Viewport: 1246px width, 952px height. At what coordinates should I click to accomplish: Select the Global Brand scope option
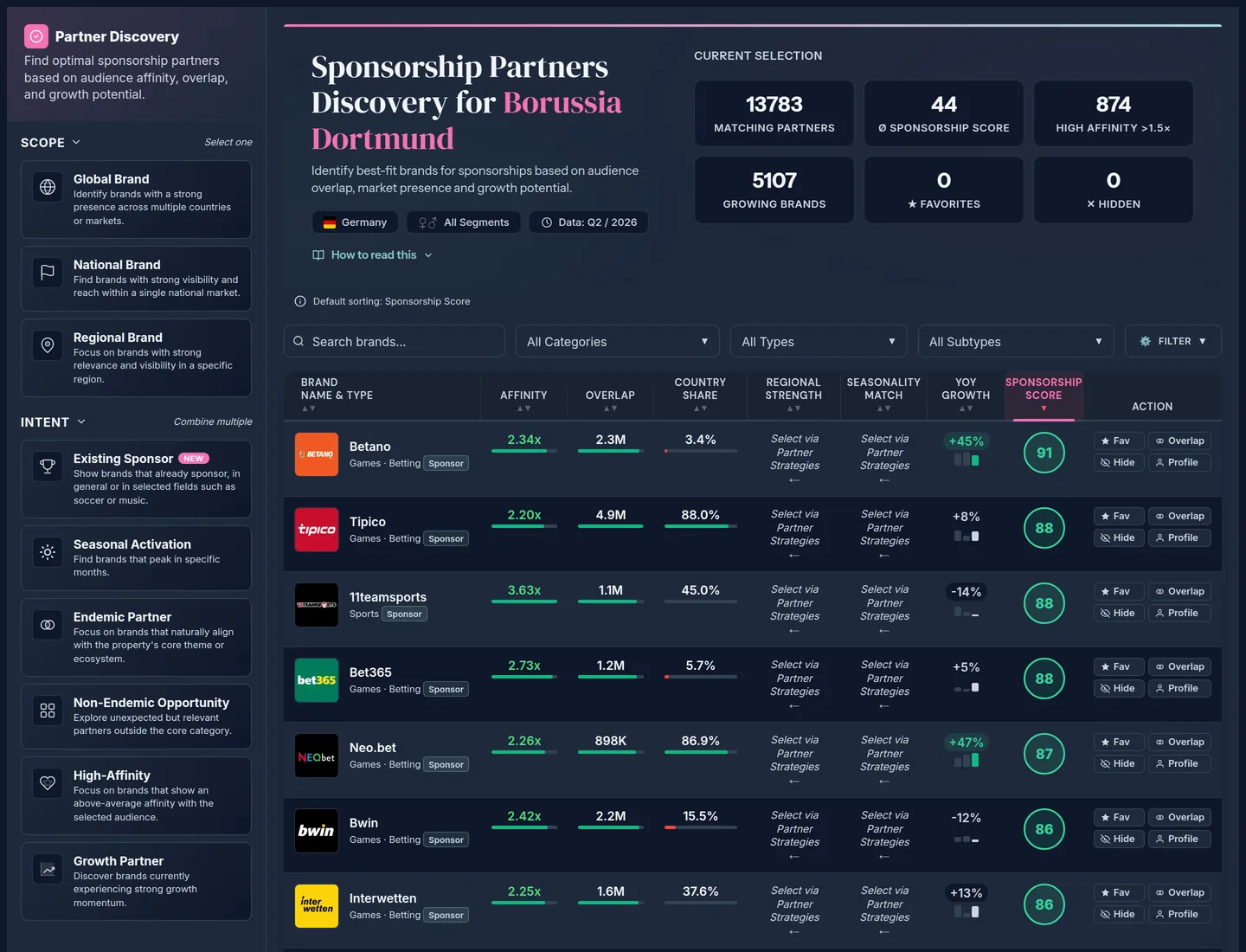(x=136, y=199)
